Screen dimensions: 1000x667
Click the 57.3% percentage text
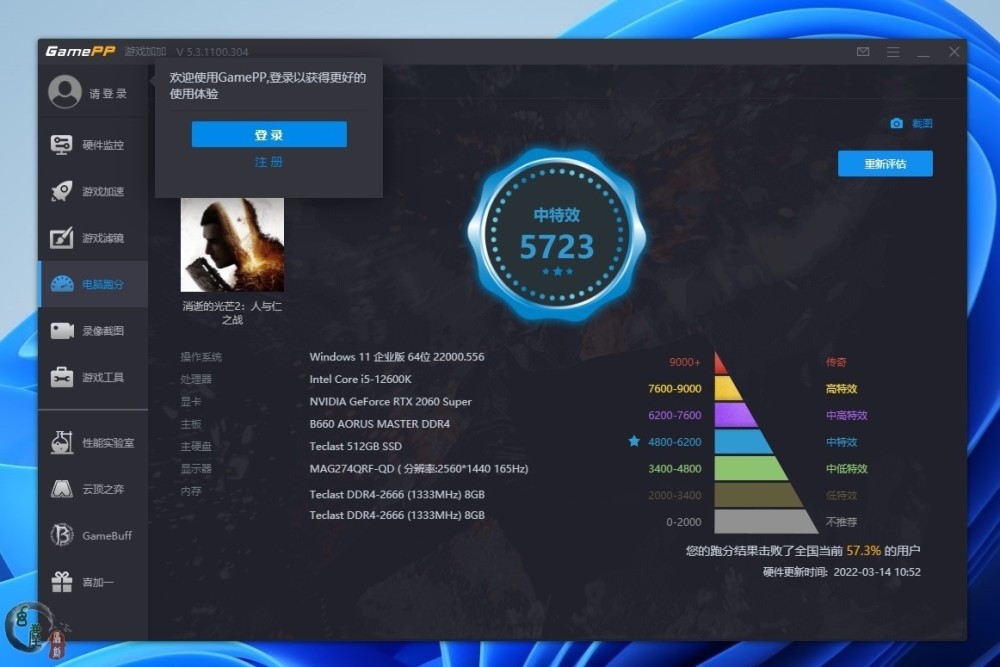pyautogui.click(x=864, y=550)
